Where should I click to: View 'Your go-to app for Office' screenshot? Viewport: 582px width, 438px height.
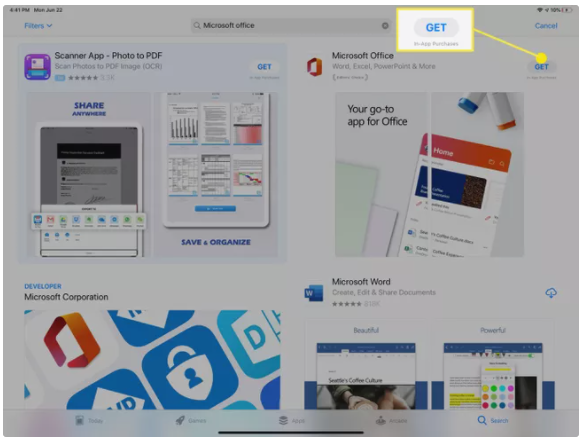point(382,175)
